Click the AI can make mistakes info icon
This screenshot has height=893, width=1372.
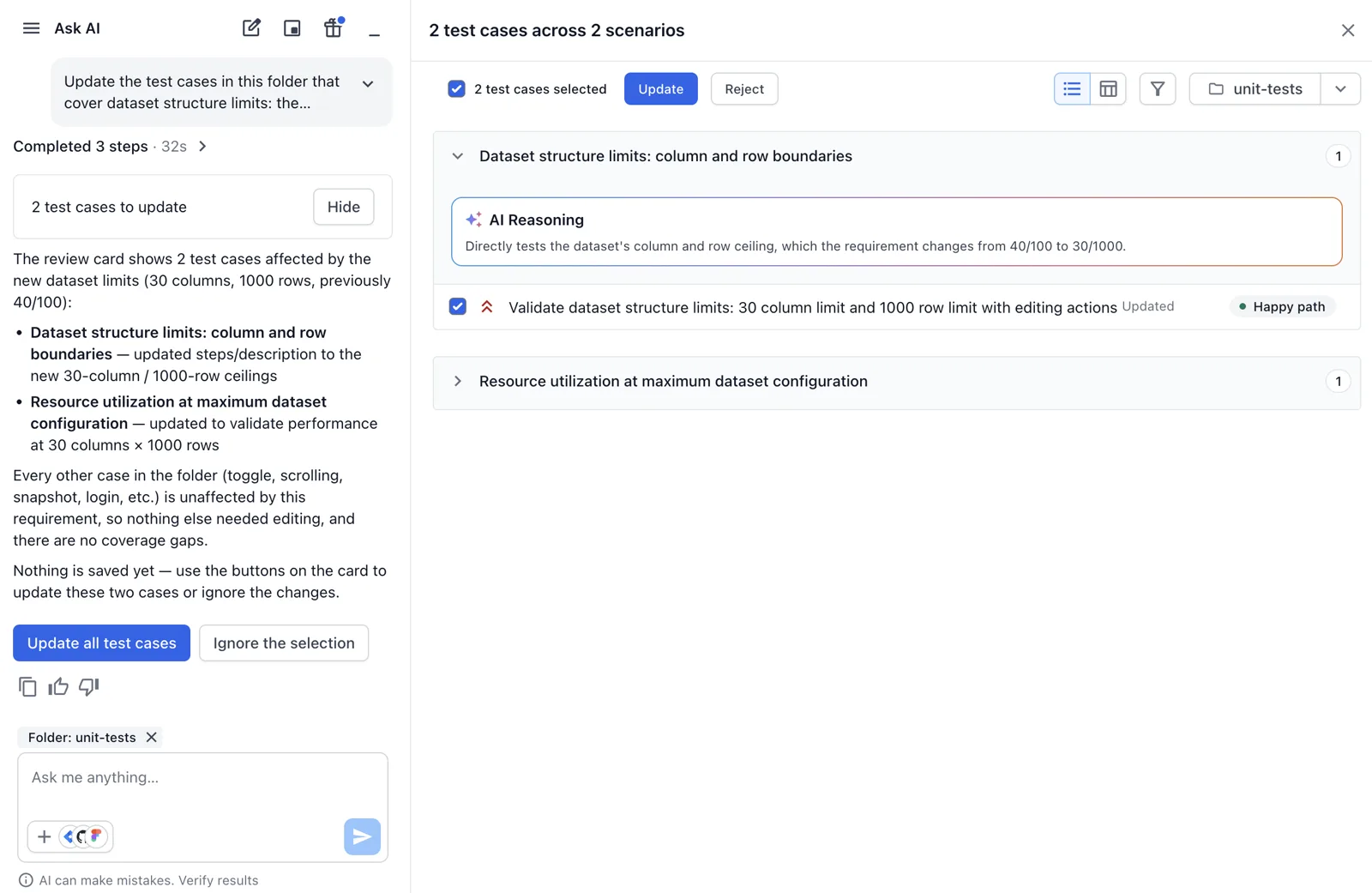26,880
